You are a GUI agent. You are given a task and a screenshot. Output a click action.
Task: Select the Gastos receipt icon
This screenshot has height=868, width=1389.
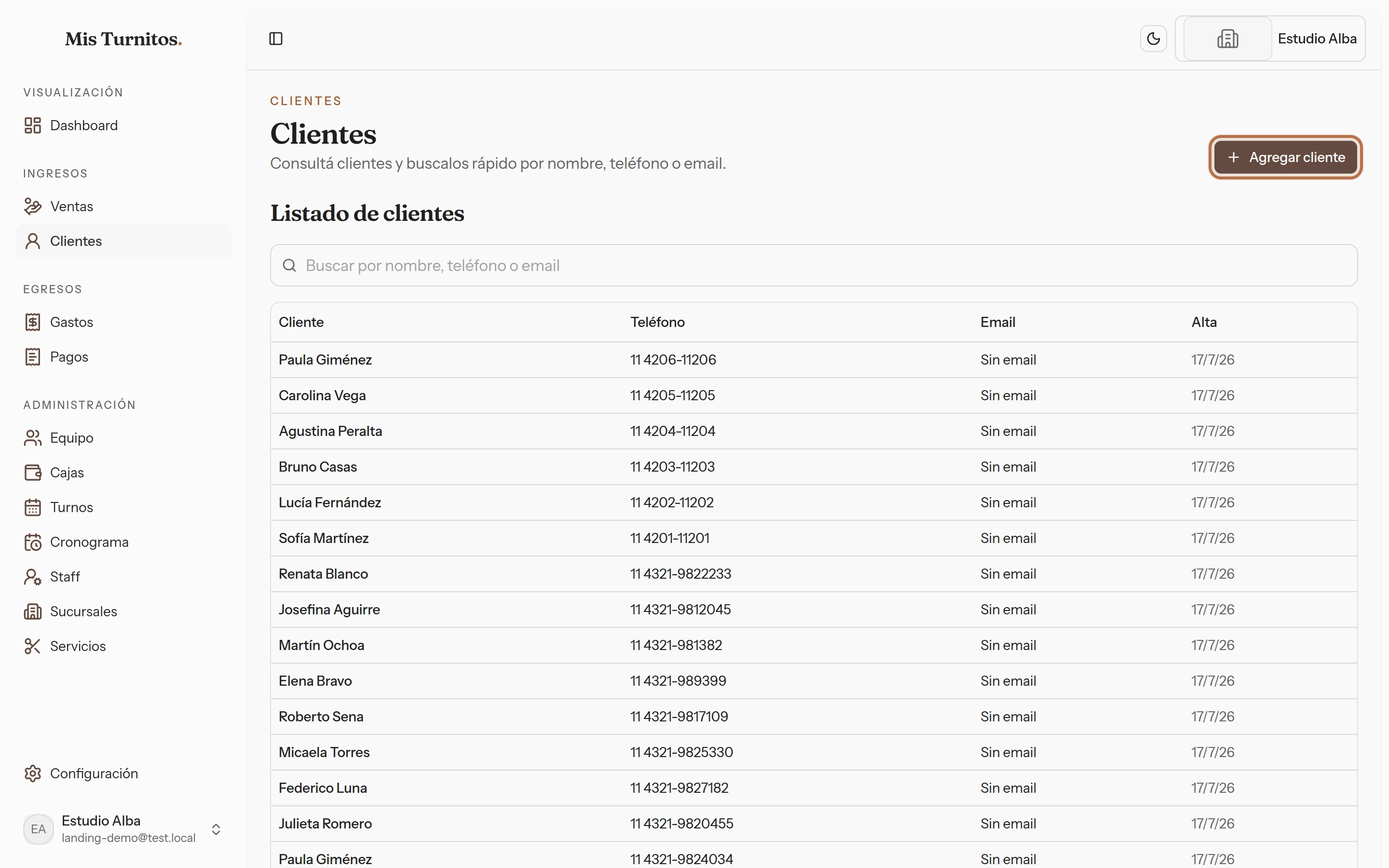coord(33,322)
